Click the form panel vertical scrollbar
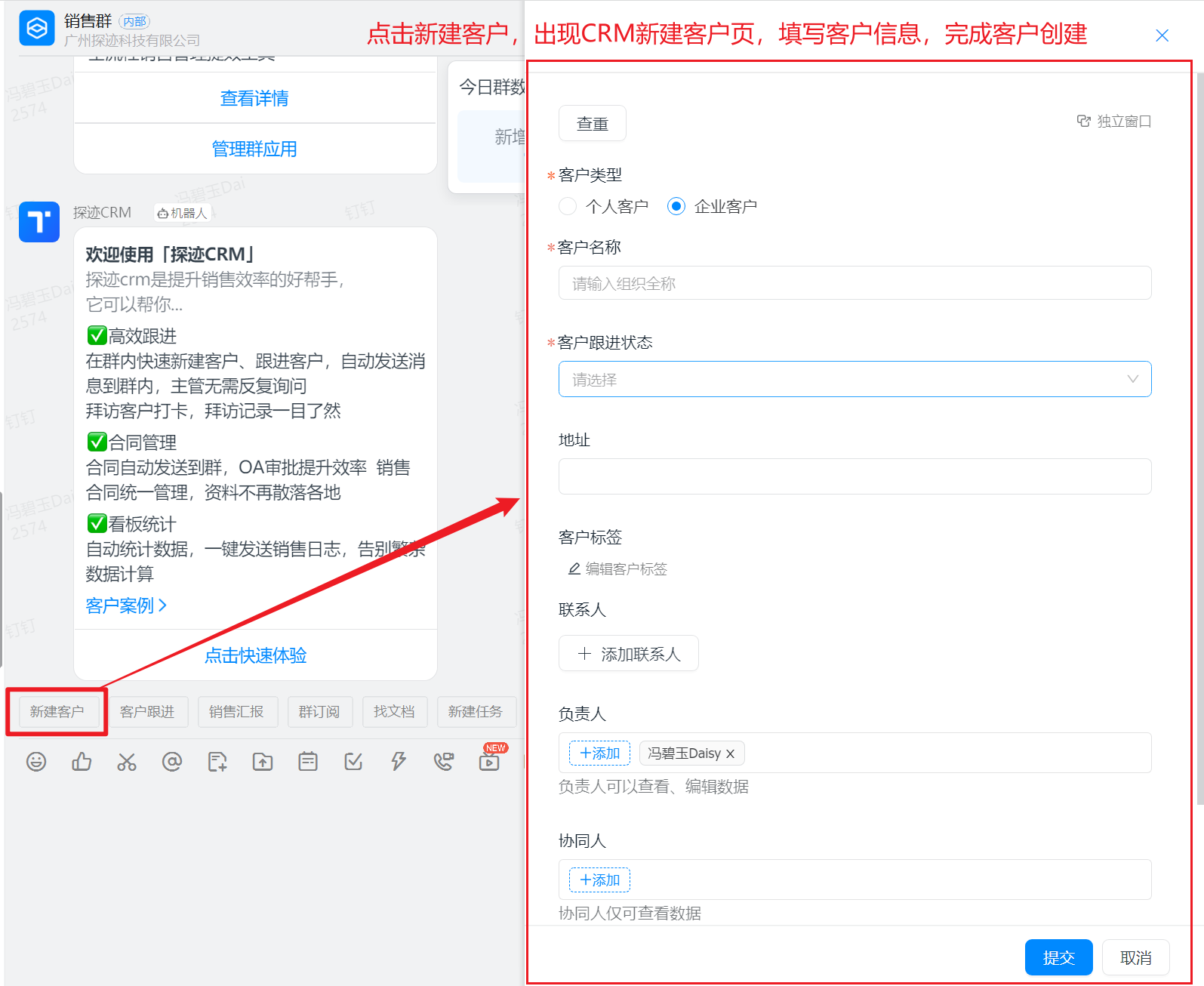The width and height of the screenshot is (1204, 986). pyautogui.click(x=1199, y=439)
